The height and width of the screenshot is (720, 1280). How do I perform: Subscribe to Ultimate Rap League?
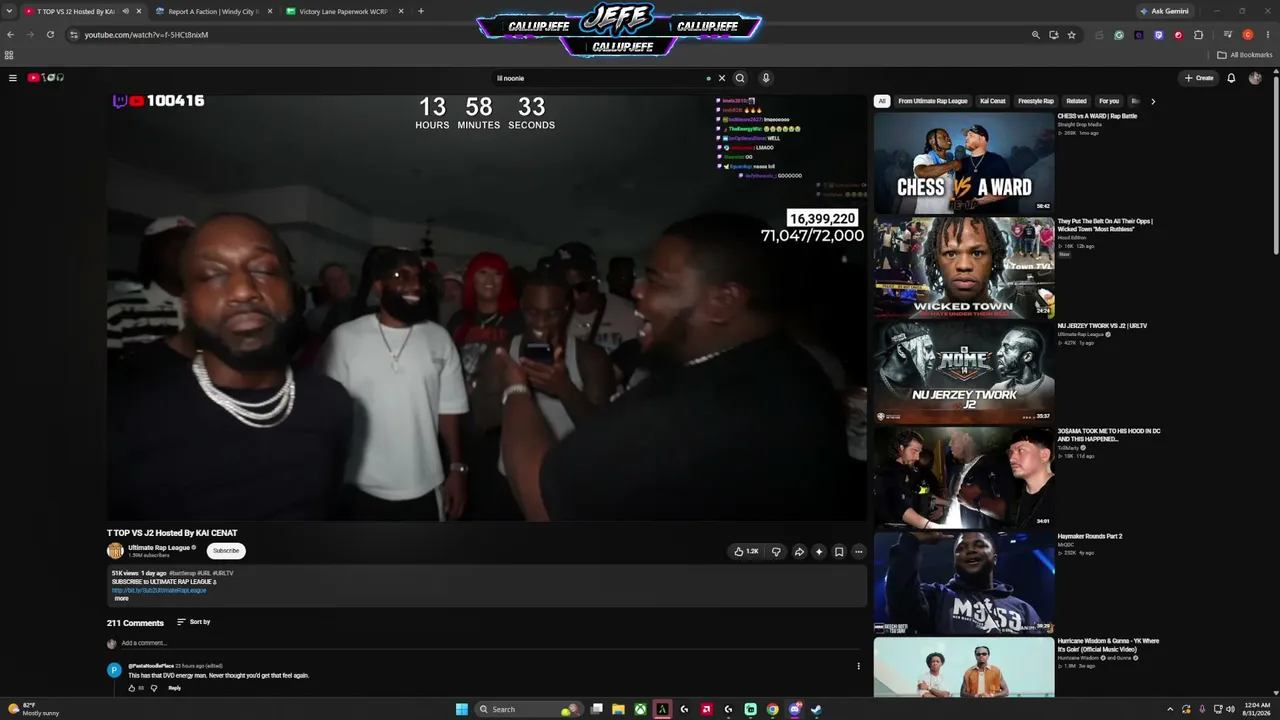226,550
